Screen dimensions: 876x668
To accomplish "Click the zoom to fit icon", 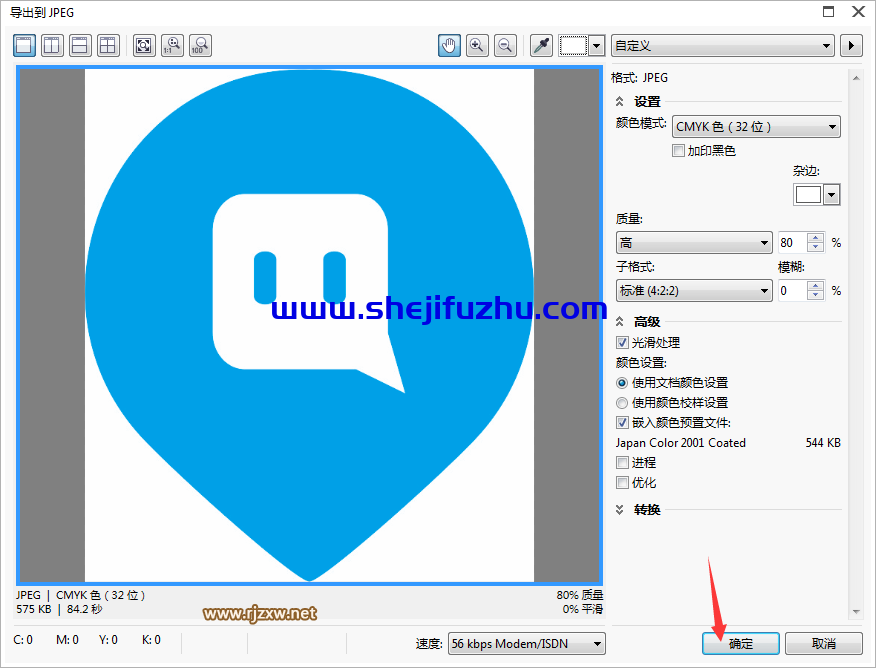I will 144,45.
